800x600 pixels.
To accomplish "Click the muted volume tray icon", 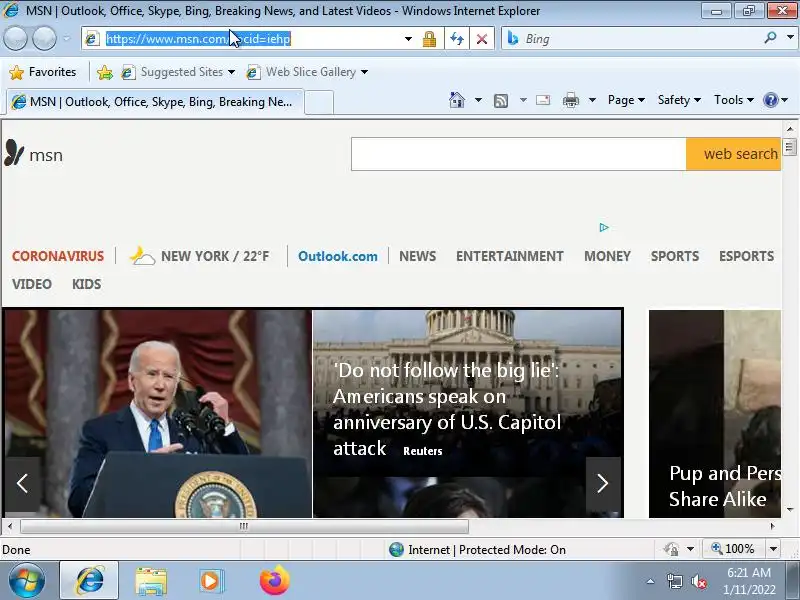I will (x=698, y=581).
